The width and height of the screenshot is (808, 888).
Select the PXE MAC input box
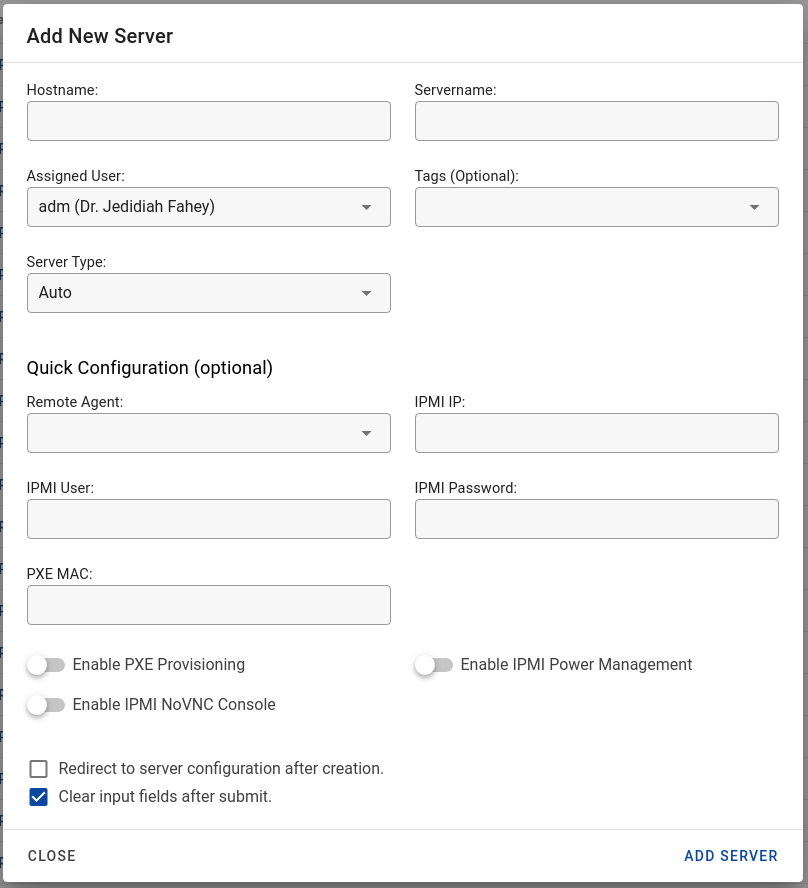(x=208, y=605)
